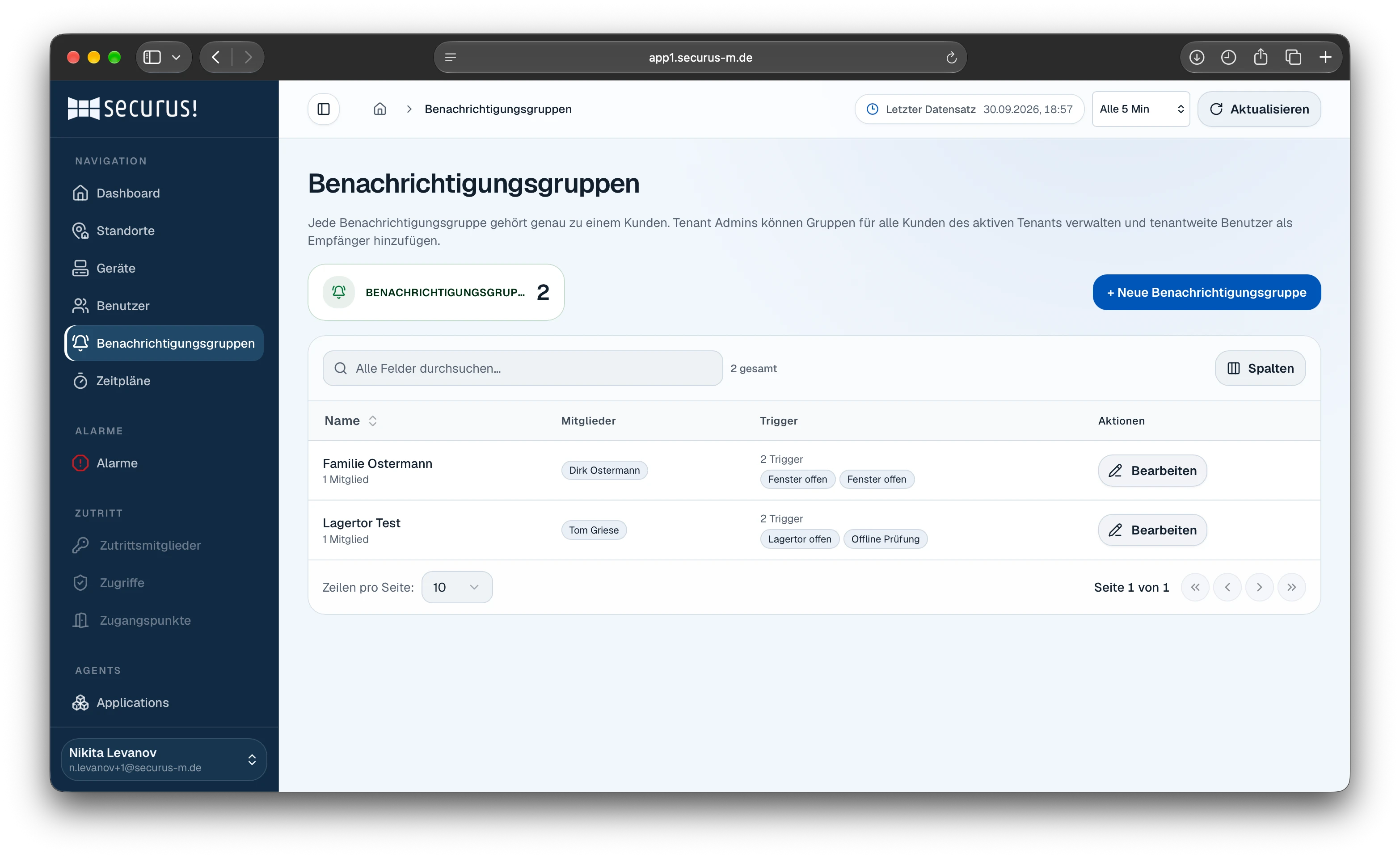
Task: Go to the first page of results
Action: (x=1195, y=588)
